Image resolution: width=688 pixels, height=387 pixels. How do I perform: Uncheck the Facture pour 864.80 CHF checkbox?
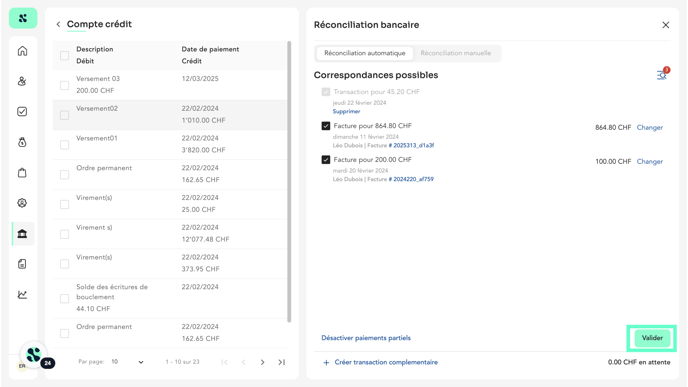click(x=326, y=126)
